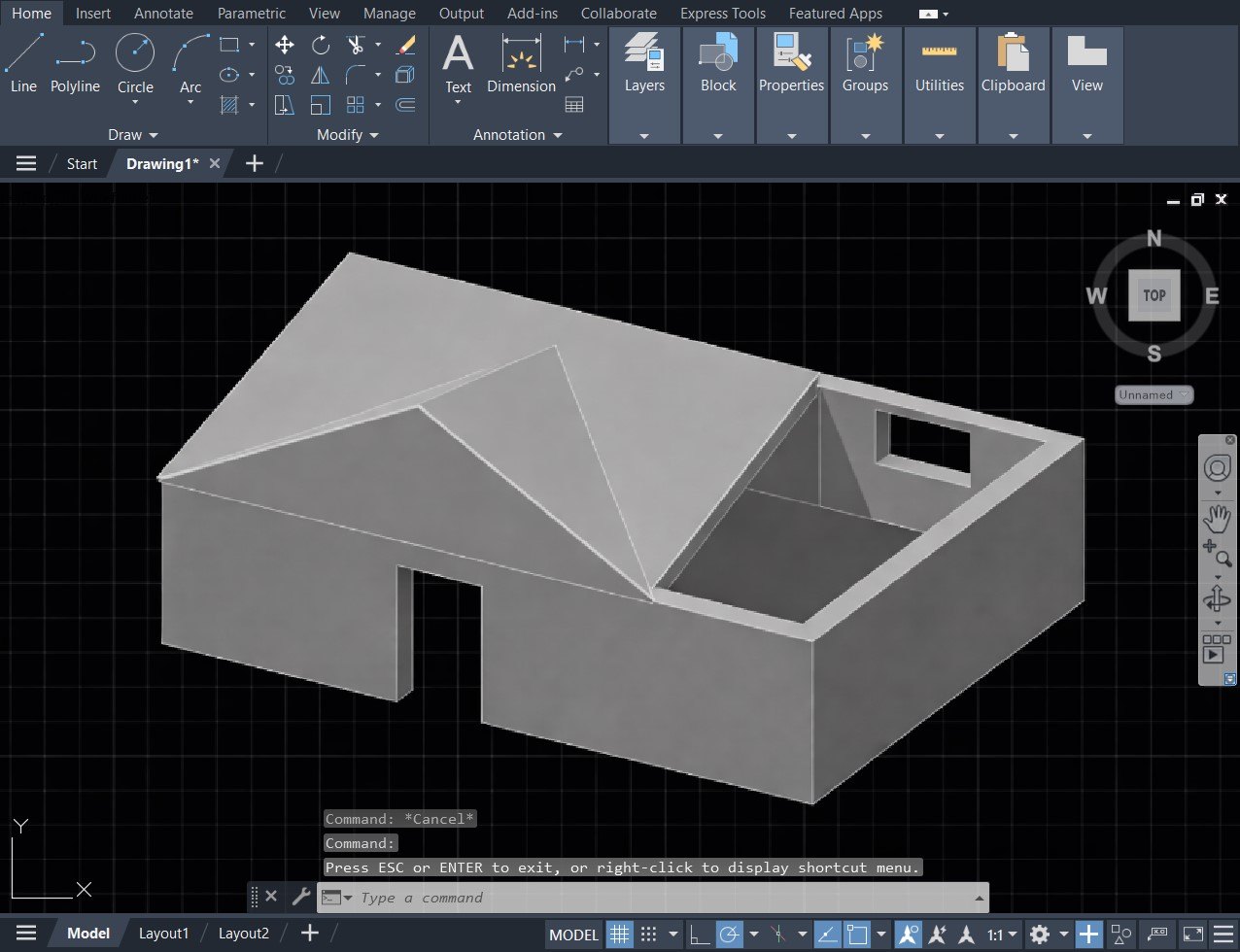Click the Trim tool
Screen dimensions: 1240x952
tap(355, 45)
